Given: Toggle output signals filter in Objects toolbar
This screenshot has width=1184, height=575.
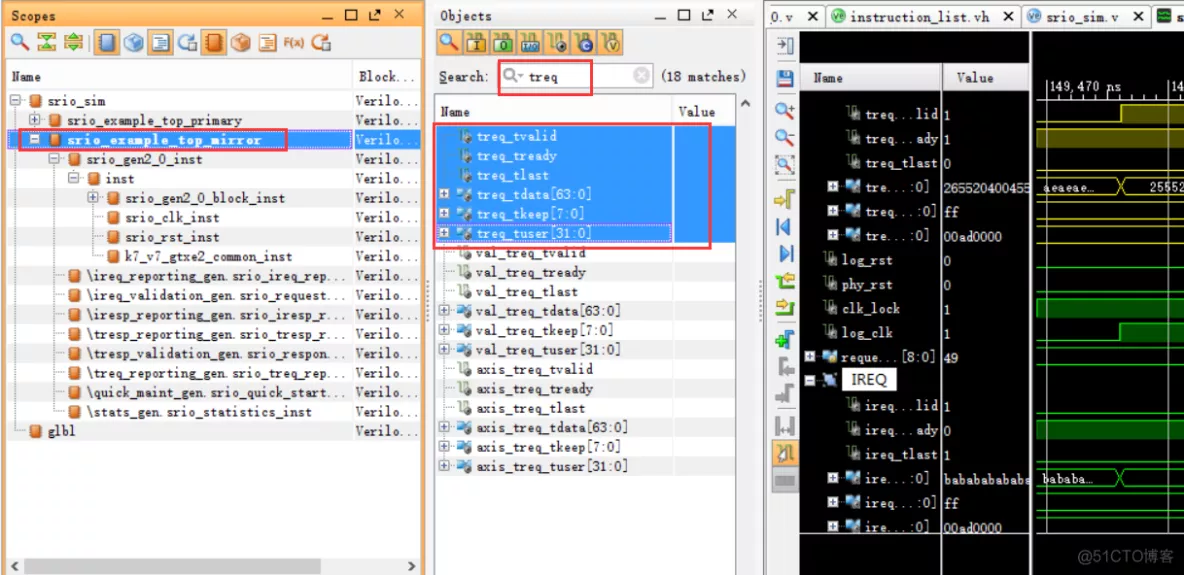Looking at the screenshot, I should [502, 42].
